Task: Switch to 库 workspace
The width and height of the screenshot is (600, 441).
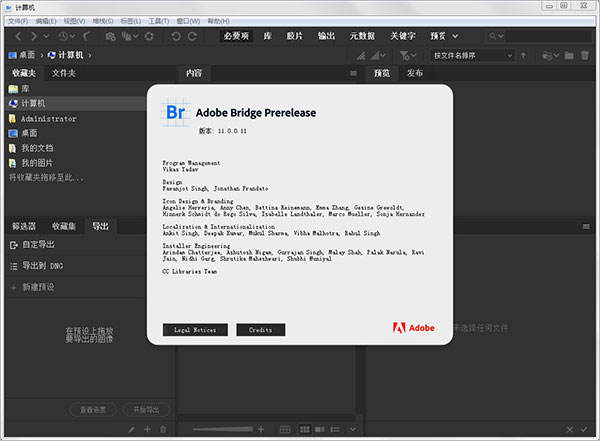Action: pos(267,36)
